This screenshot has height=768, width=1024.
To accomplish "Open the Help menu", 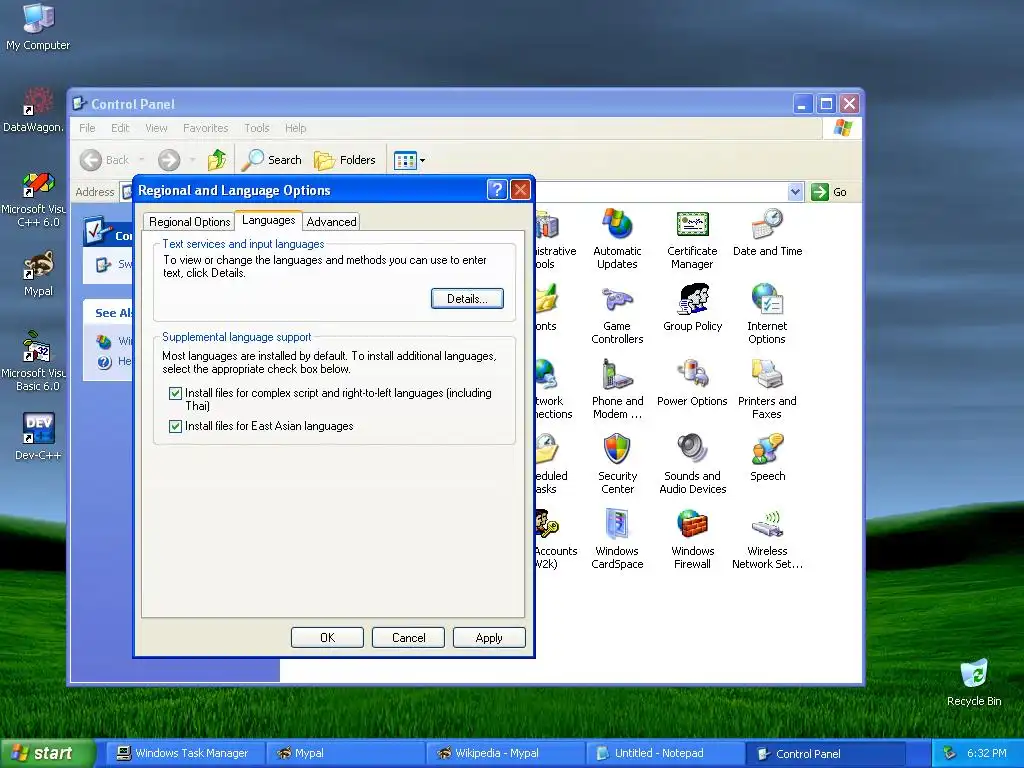I will click(295, 128).
